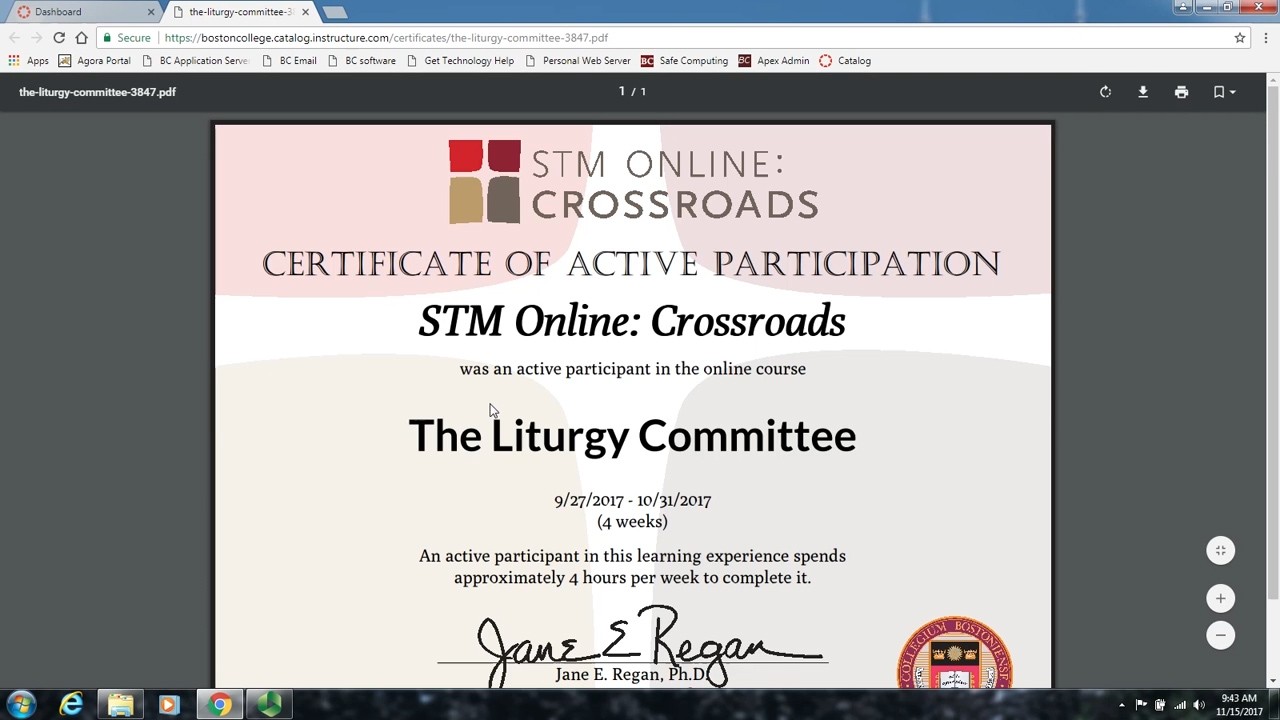Zoom in on the PDF
The height and width of the screenshot is (720, 1280).
[x=1220, y=599]
